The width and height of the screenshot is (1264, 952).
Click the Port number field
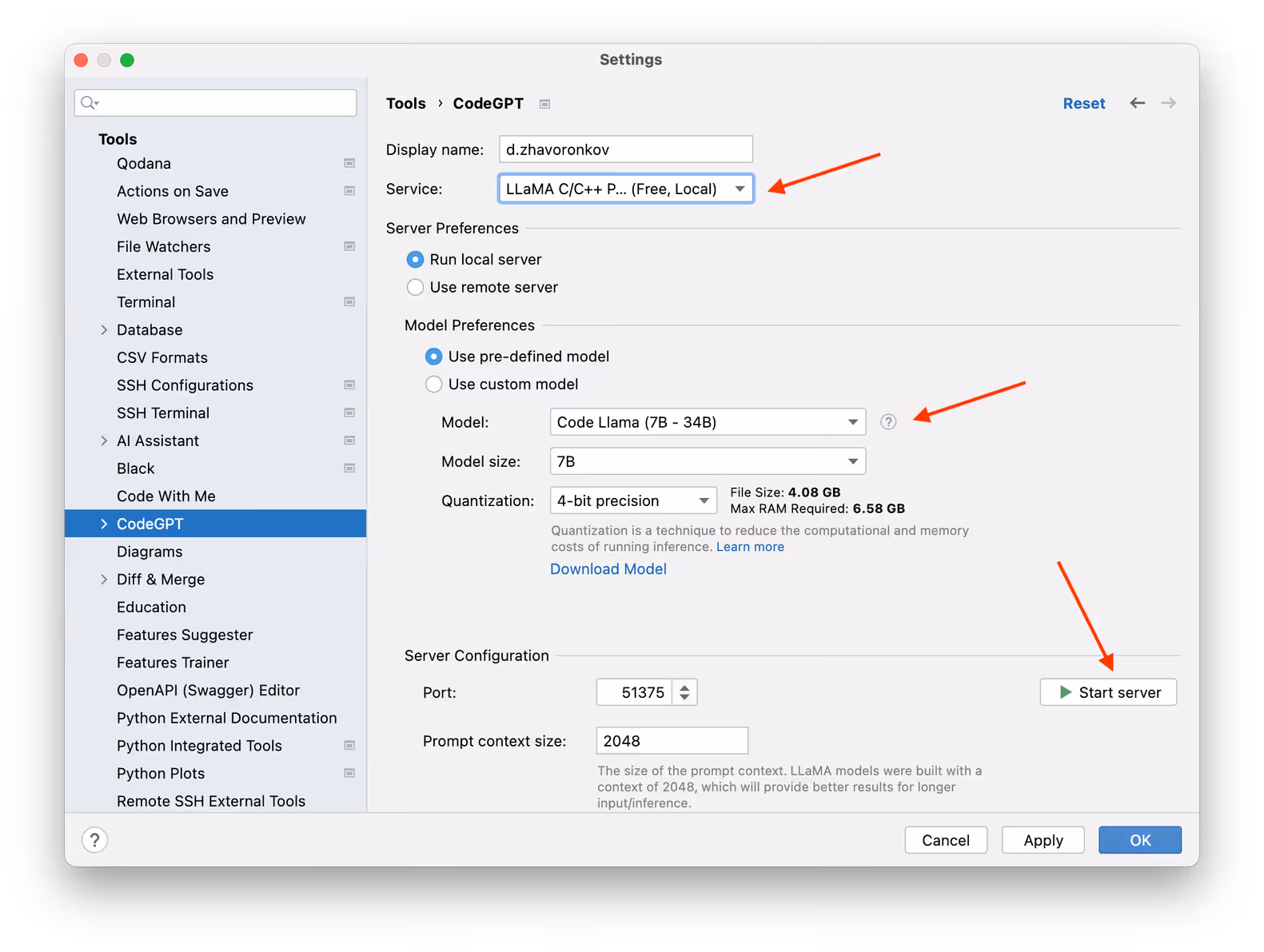pyautogui.click(x=635, y=692)
